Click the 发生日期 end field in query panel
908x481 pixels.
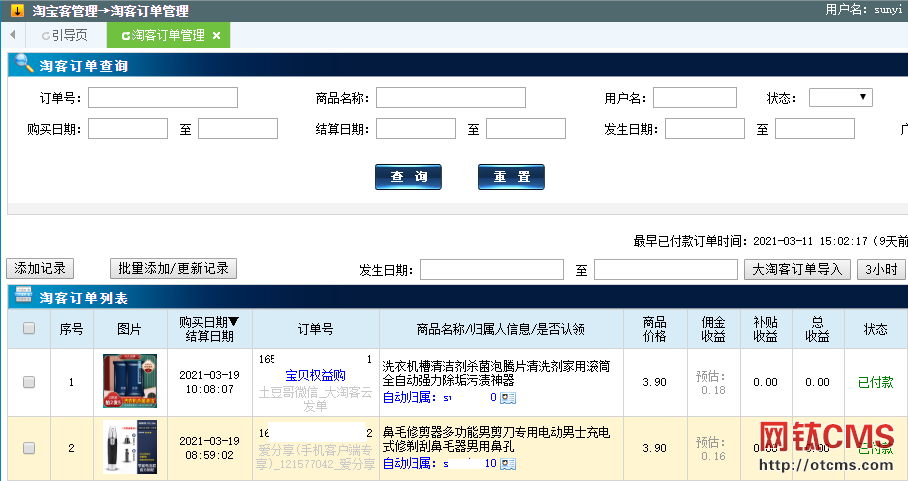coord(815,128)
